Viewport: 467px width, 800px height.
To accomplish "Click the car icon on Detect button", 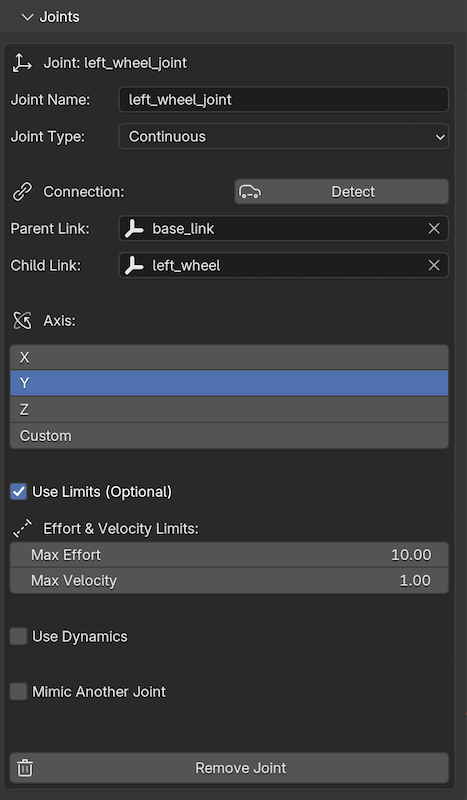I will click(250, 192).
